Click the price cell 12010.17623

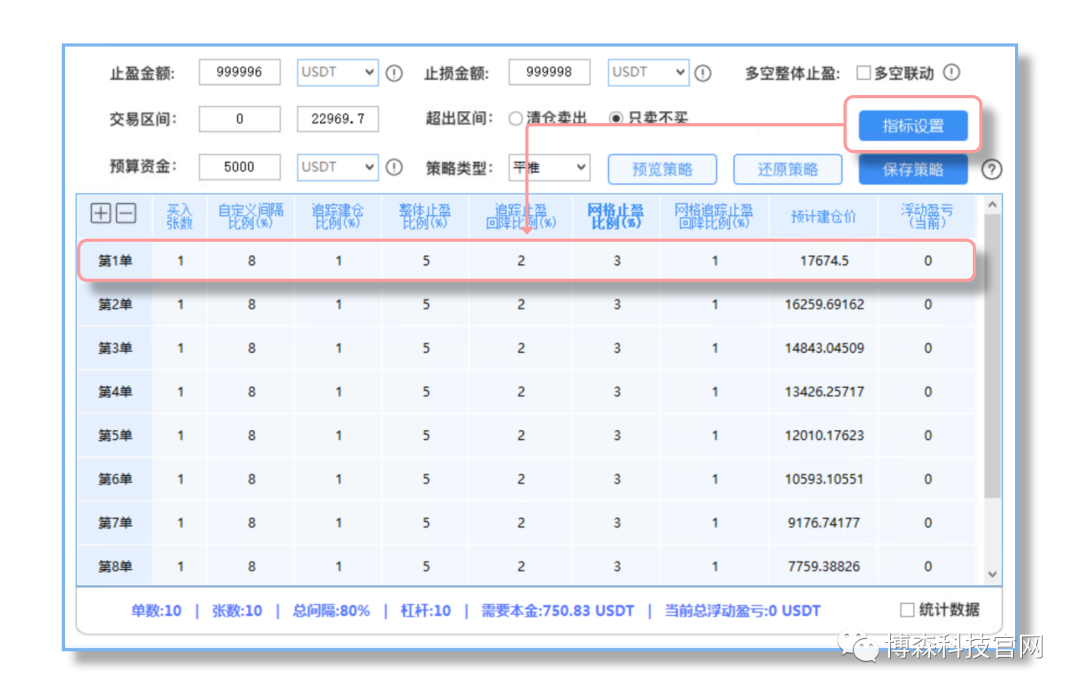[824, 436]
